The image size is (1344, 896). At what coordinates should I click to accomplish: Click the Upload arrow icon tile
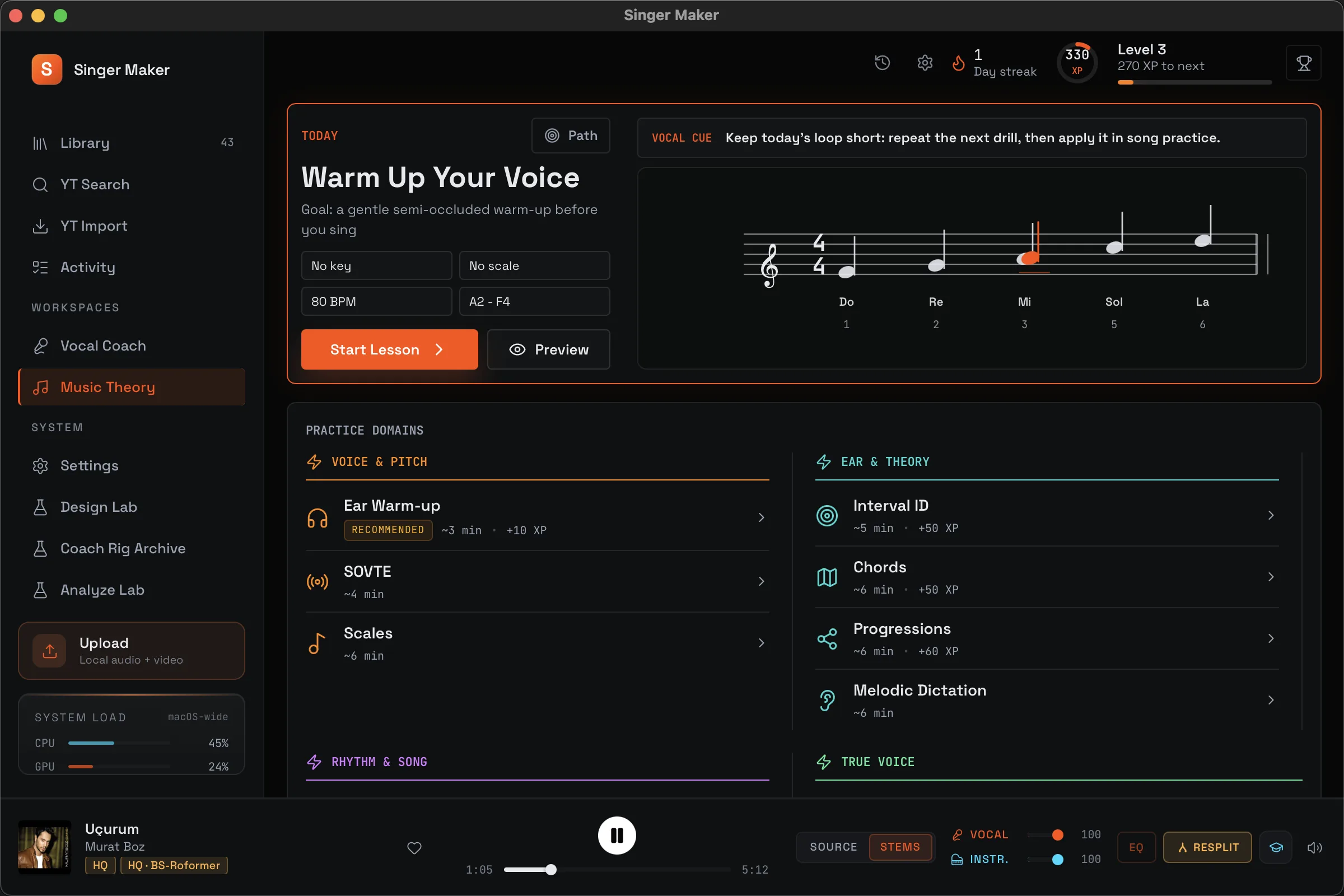pos(50,651)
